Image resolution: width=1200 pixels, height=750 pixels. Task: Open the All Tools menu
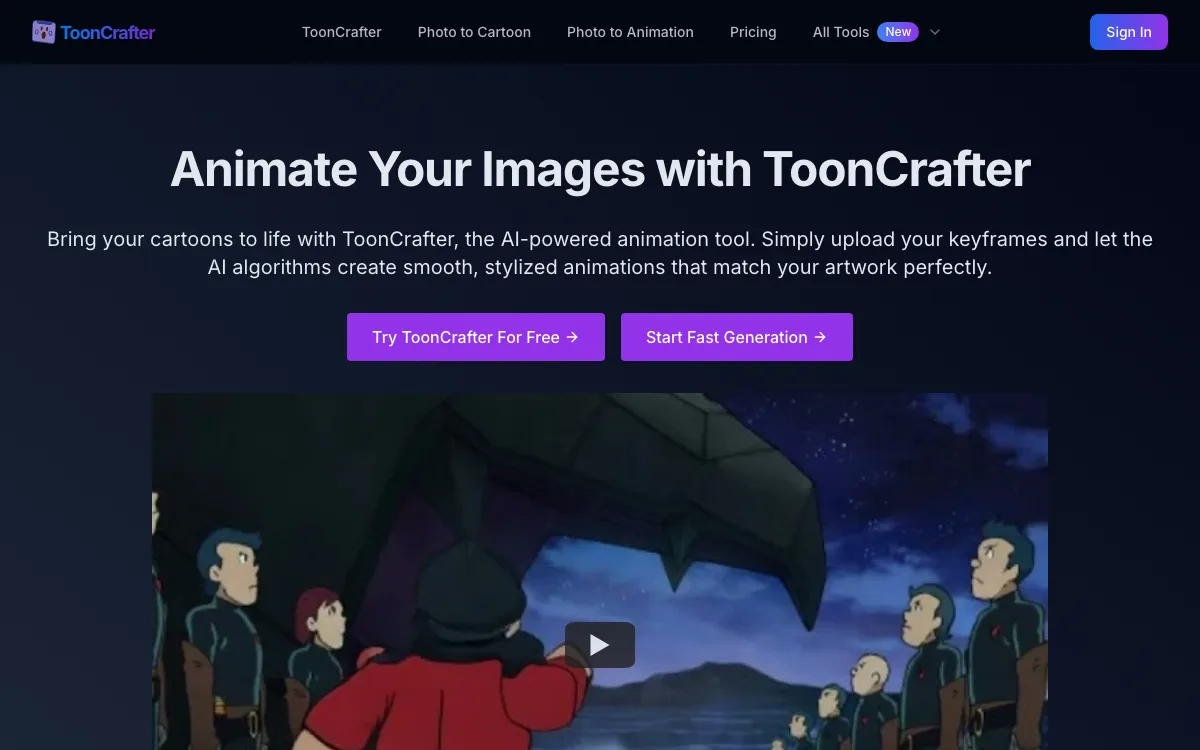(x=841, y=32)
